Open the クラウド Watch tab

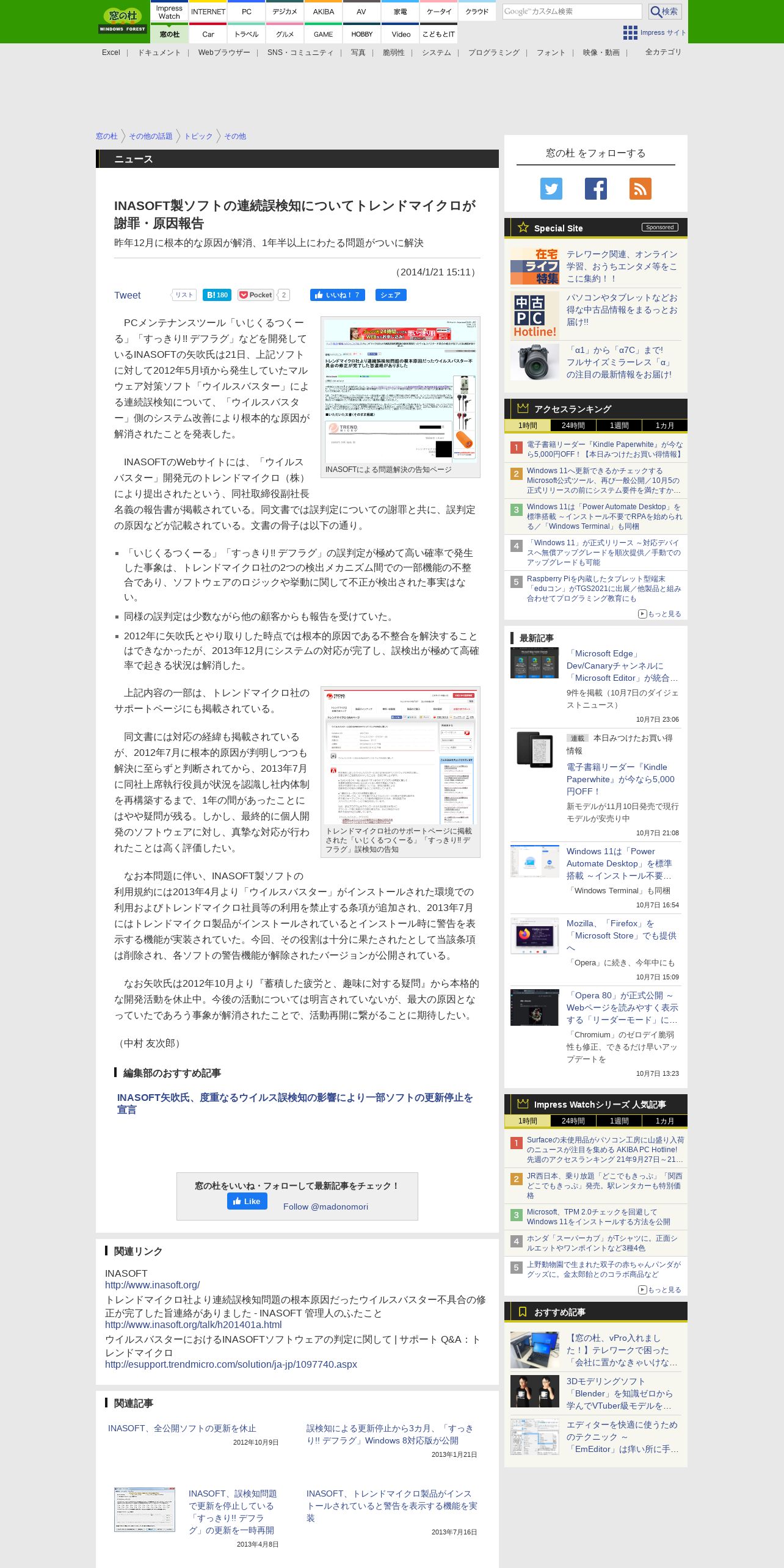pyautogui.click(x=477, y=12)
